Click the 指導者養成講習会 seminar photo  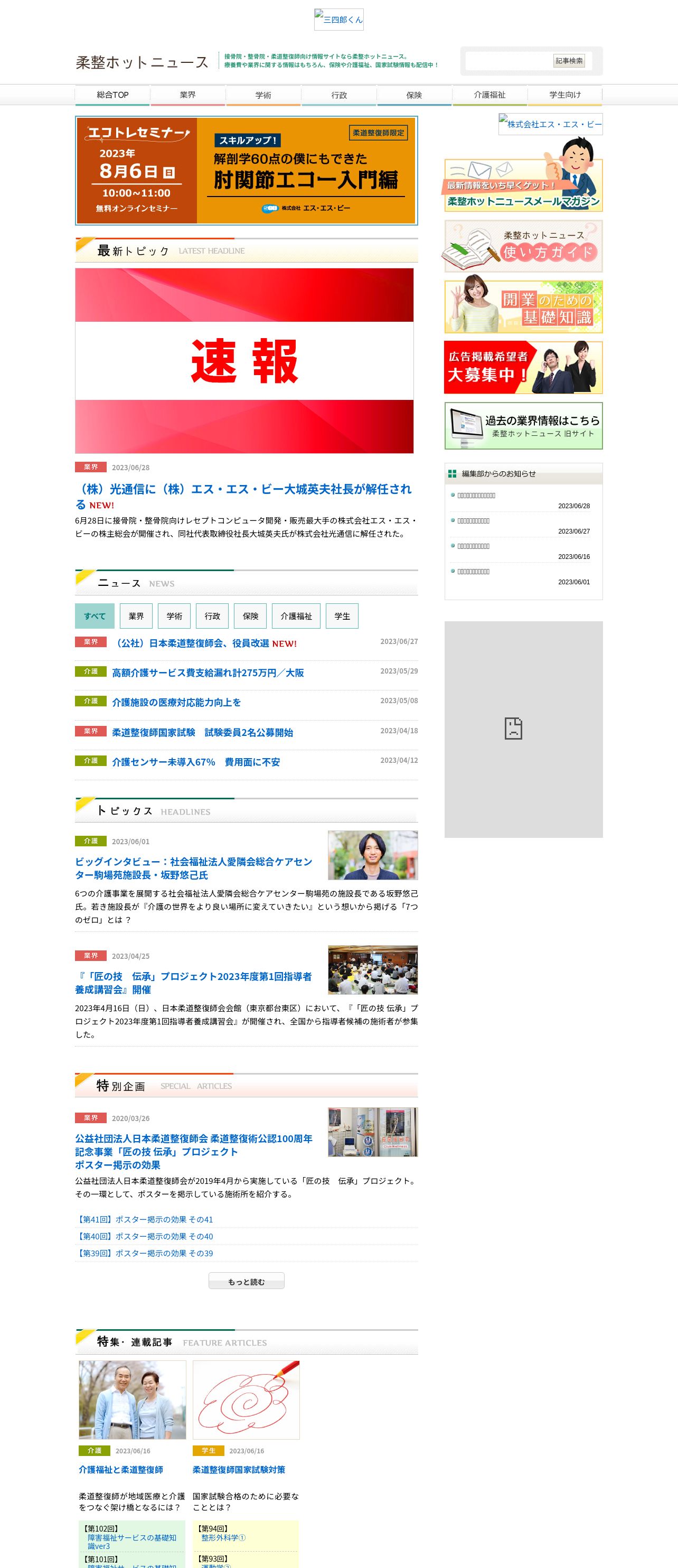[x=372, y=969]
